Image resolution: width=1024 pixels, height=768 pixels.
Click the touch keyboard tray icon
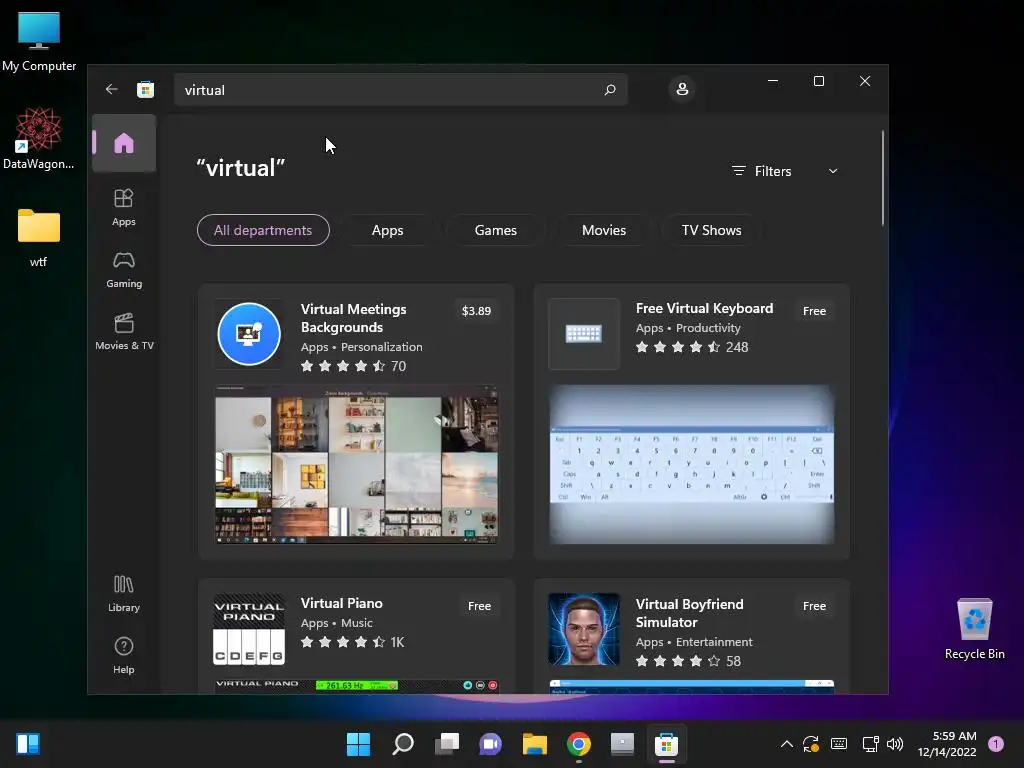(839, 744)
